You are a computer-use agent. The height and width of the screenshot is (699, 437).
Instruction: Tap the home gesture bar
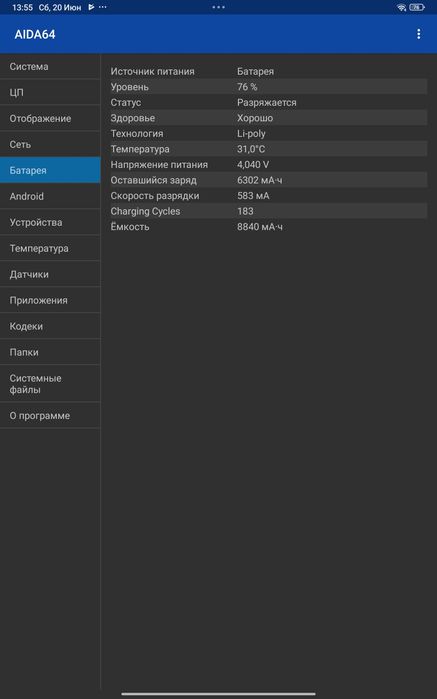click(218, 694)
